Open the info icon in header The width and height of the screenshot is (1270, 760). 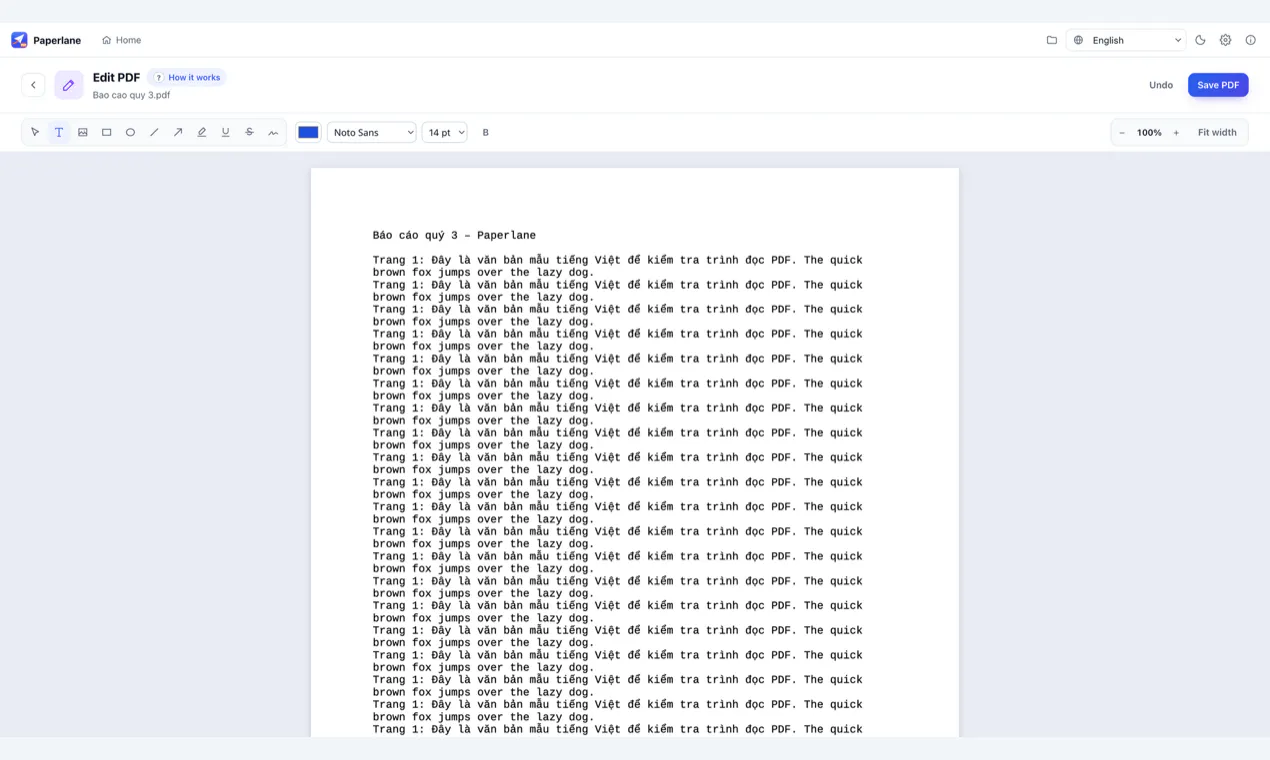click(x=1250, y=40)
